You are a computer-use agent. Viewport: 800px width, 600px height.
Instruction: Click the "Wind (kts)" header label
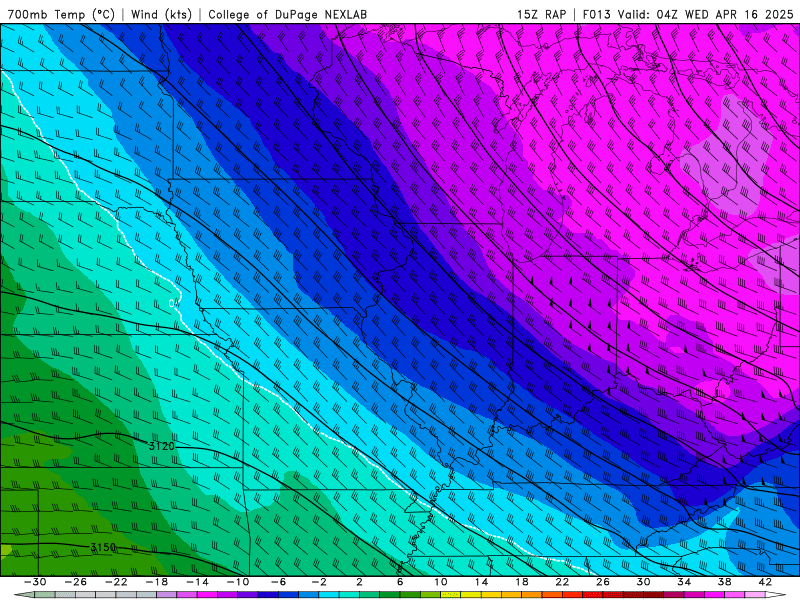click(161, 14)
